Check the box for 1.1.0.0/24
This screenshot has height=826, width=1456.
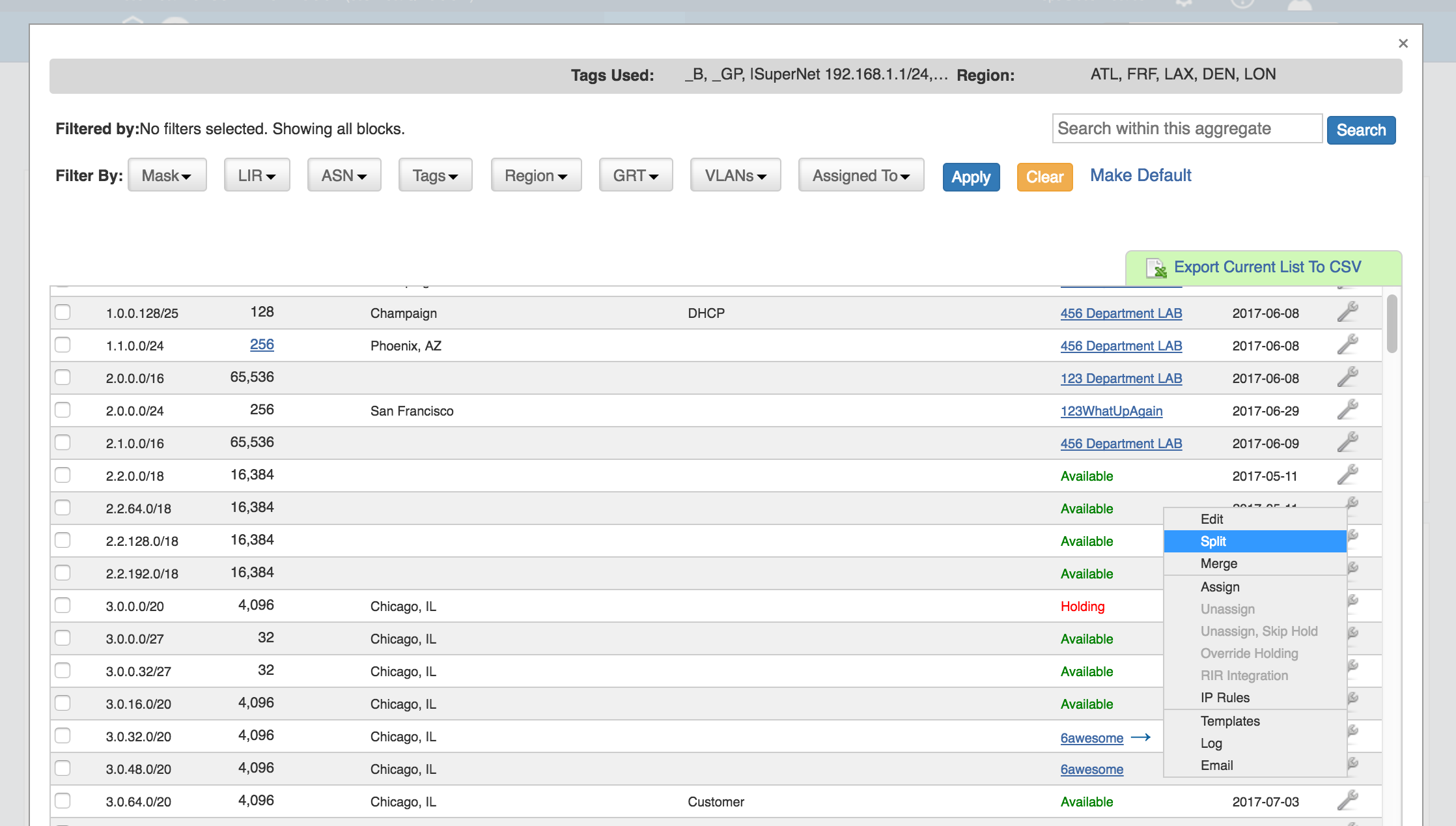coord(63,345)
